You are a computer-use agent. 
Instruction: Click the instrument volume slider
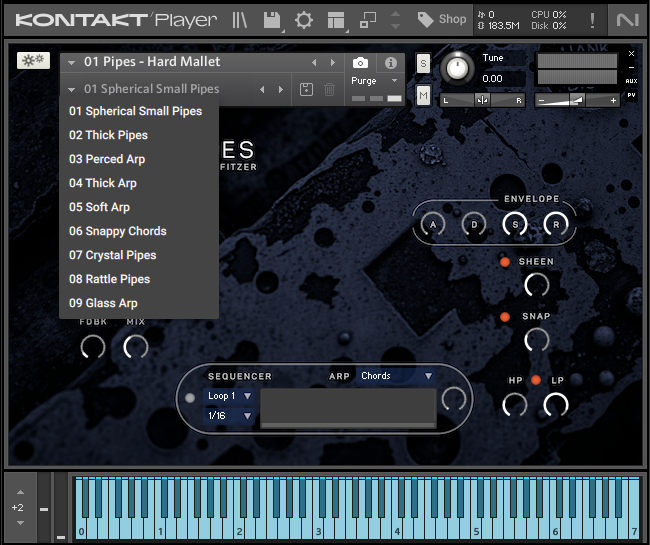(578, 100)
